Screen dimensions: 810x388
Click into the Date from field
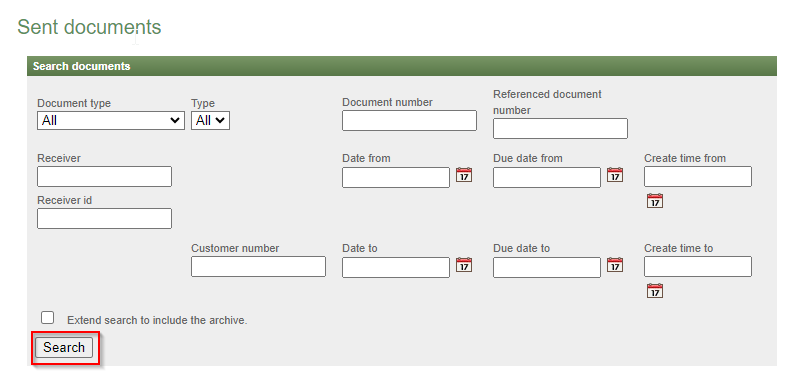[396, 177]
